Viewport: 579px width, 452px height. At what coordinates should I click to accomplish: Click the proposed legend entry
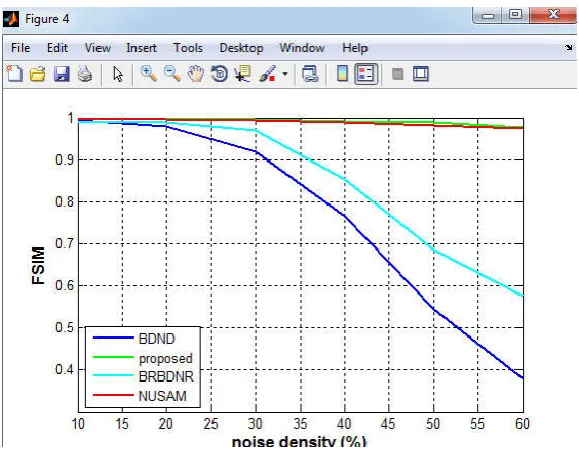[x=166, y=359]
